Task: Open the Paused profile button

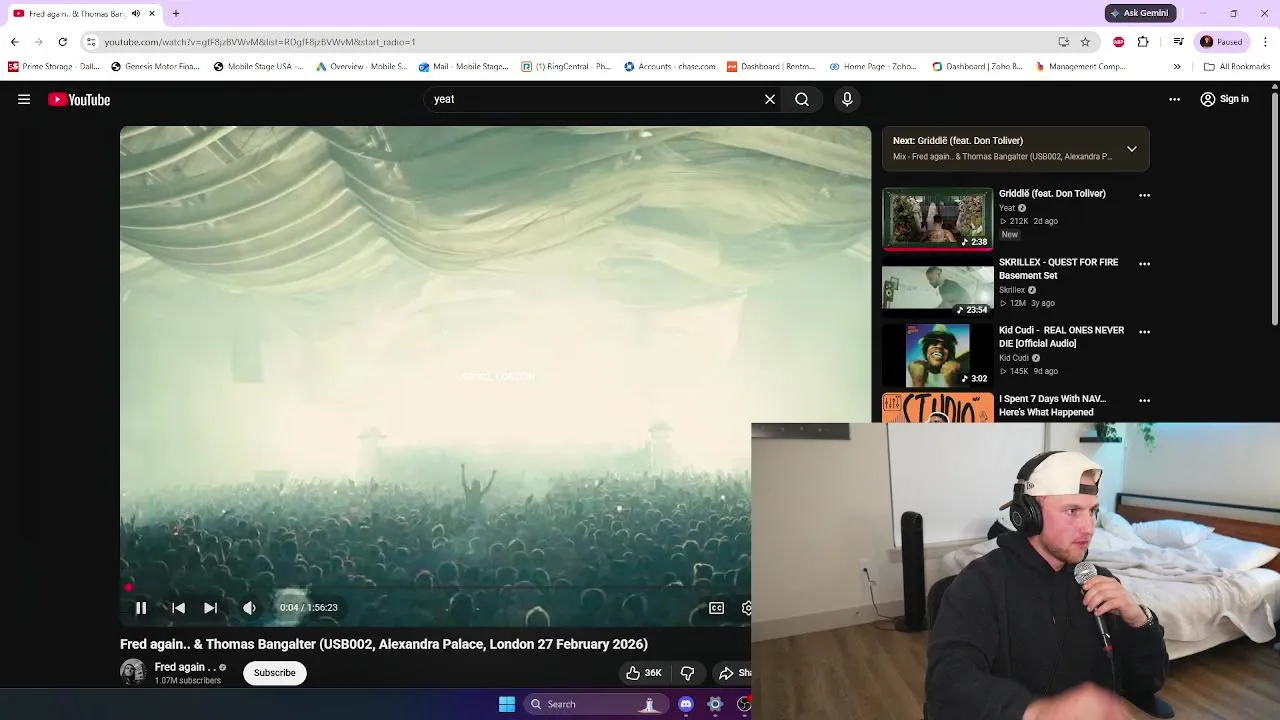Action: click(x=1222, y=42)
